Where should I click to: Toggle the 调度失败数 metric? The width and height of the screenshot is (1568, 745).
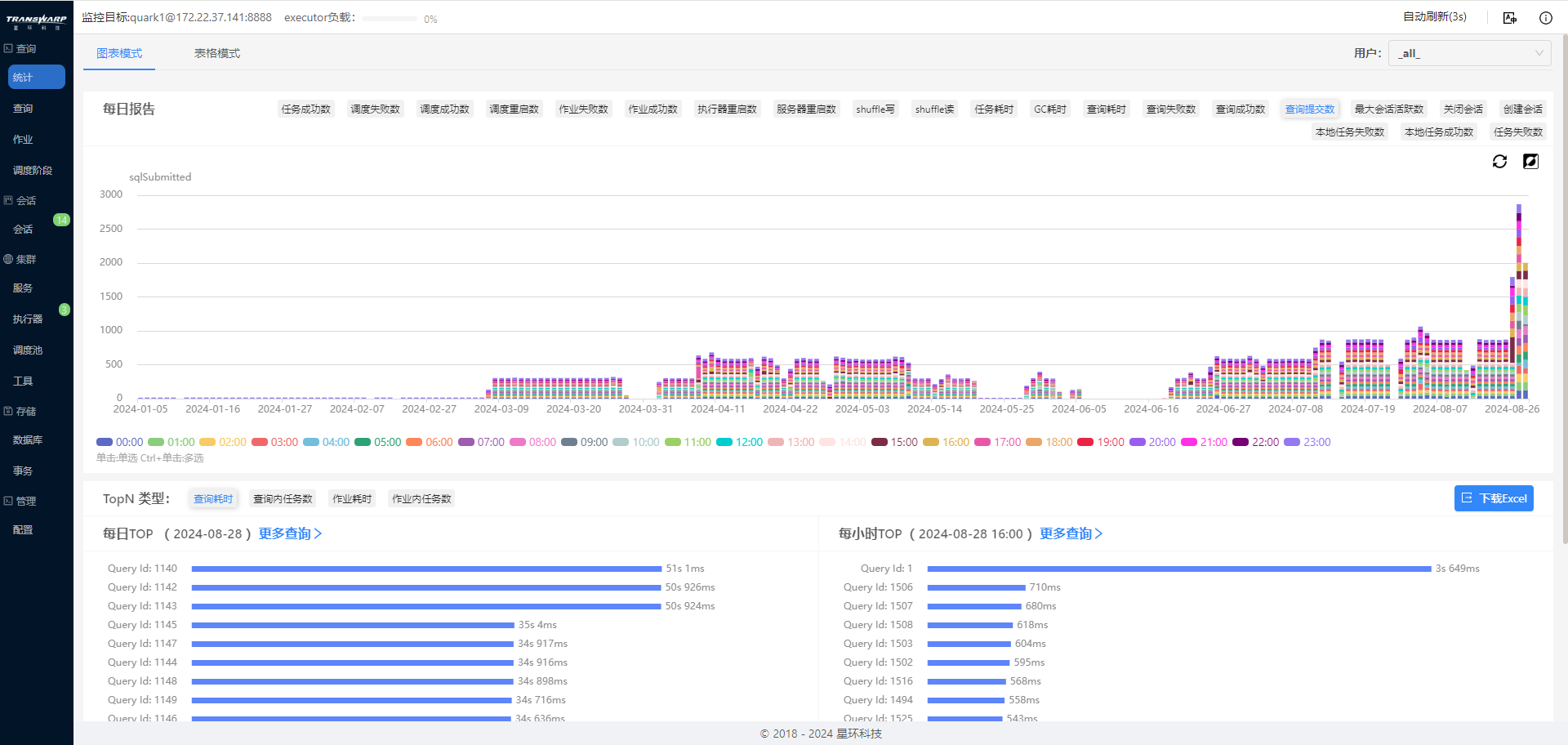376,109
